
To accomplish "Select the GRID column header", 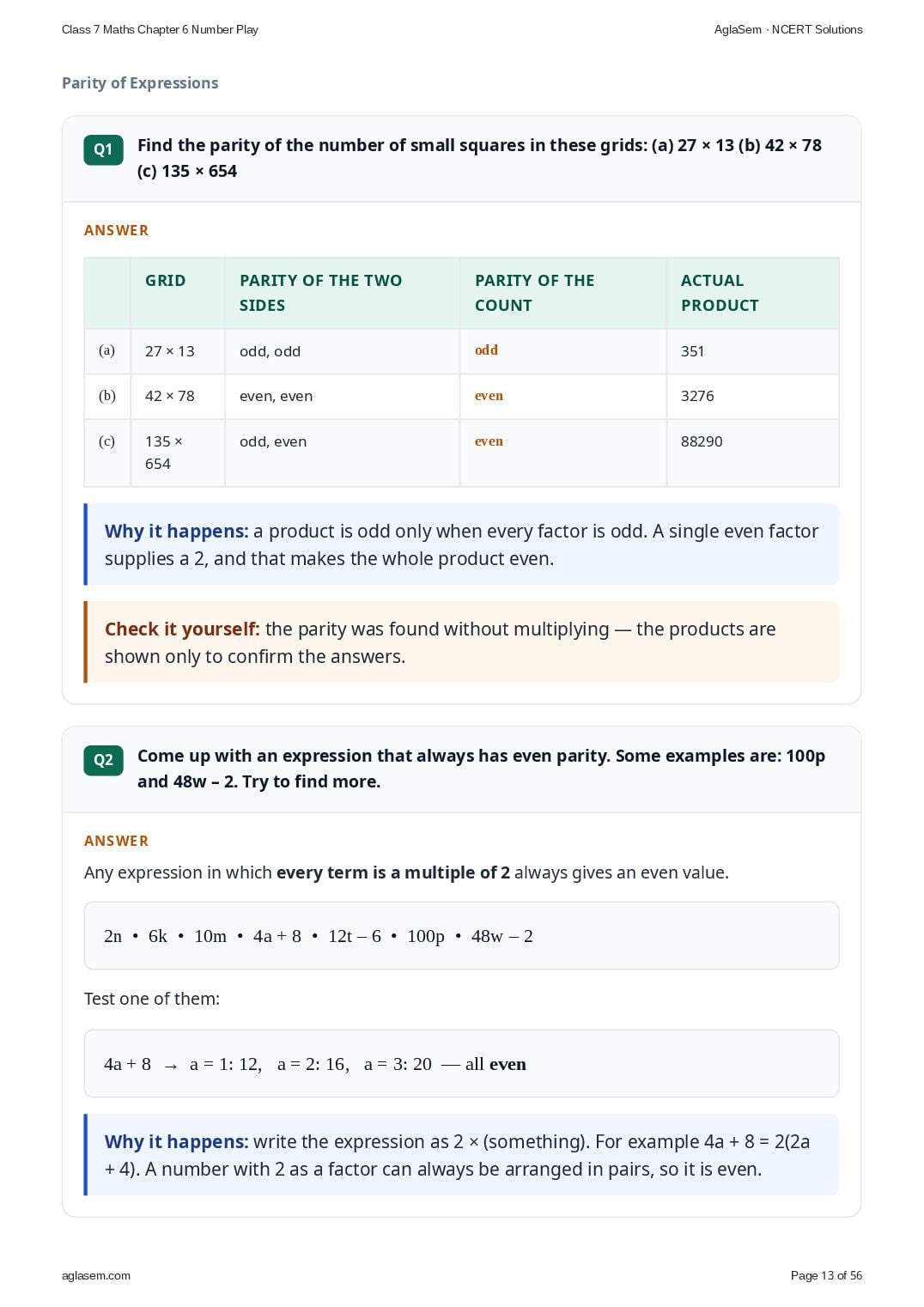I will (x=166, y=280).
